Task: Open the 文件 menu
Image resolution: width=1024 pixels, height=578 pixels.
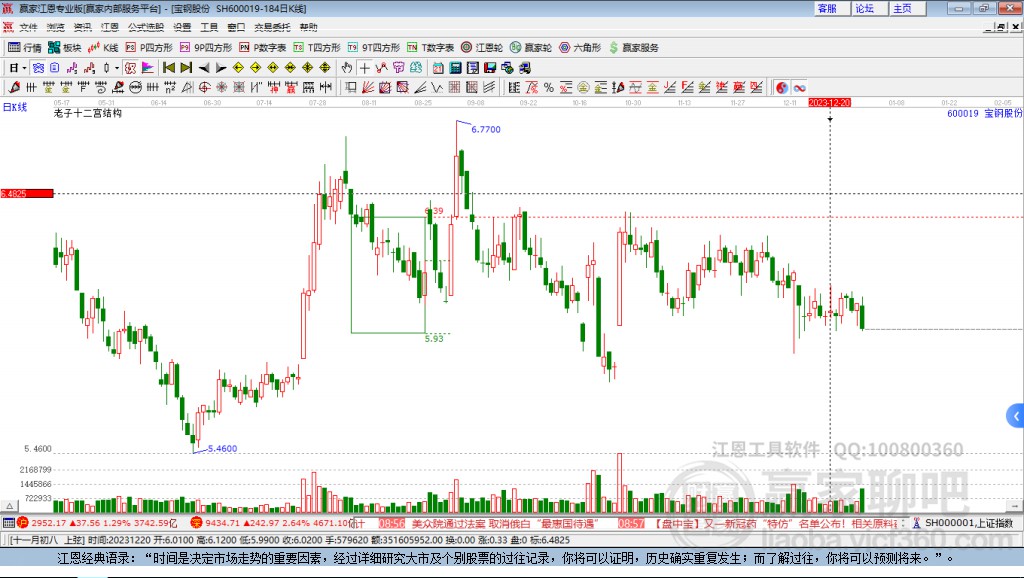Action: 28,27
